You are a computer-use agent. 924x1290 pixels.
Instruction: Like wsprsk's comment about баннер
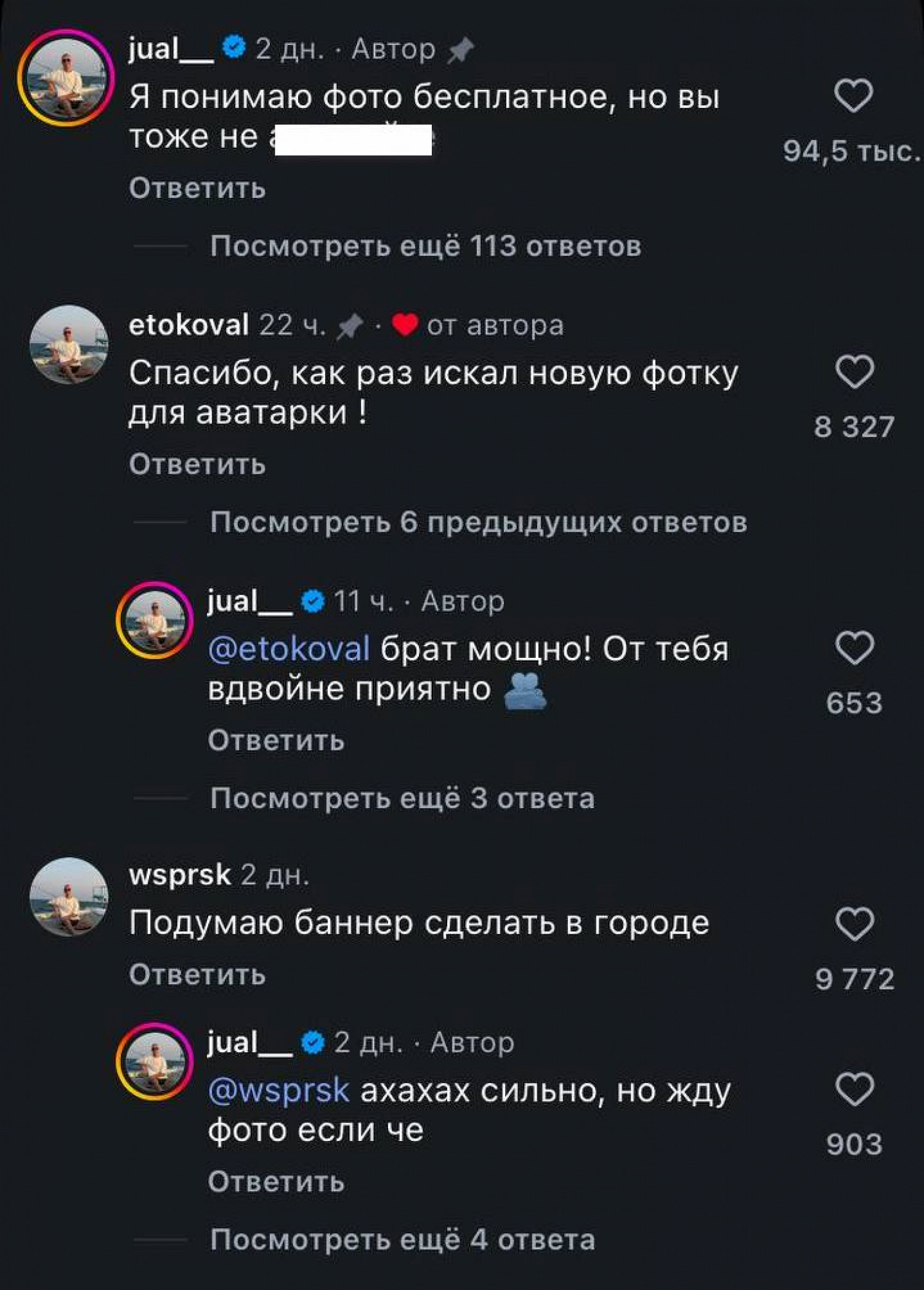(x=854, y=923)
